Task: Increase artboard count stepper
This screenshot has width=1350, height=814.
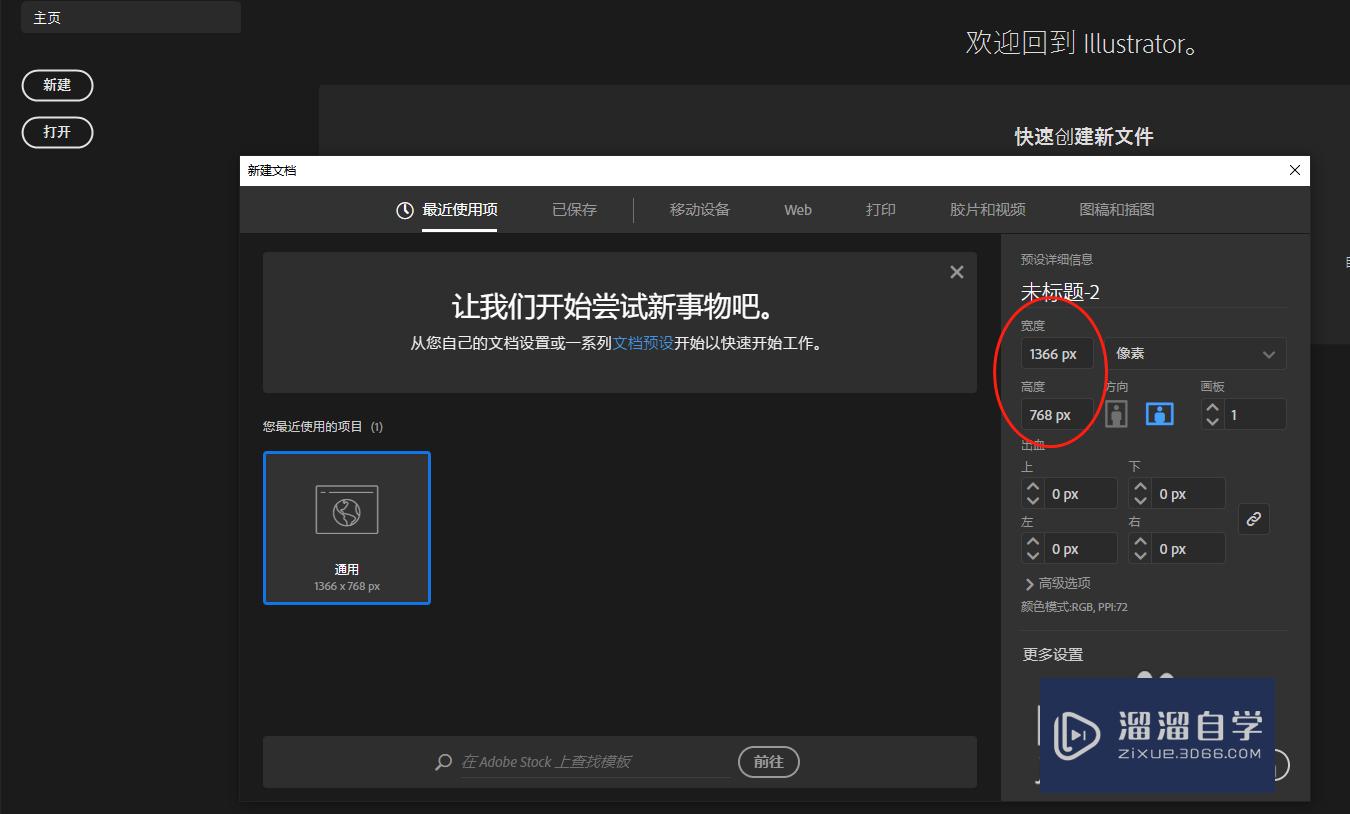Action: [x=1213, y=408]
